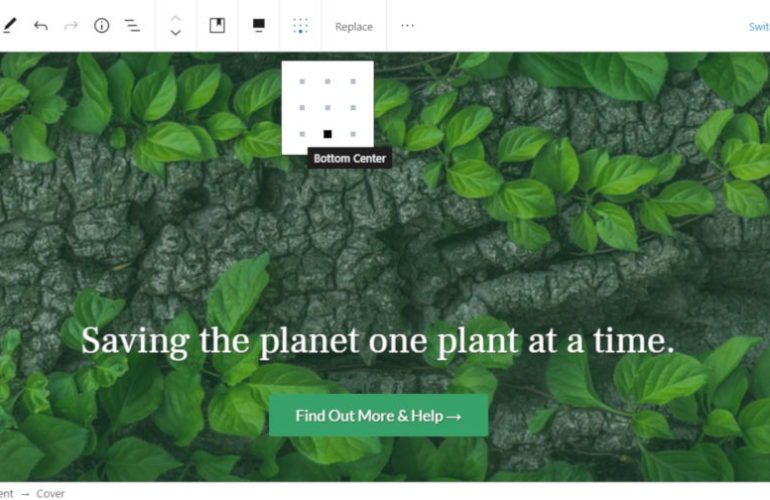Click the Replace media button
The width and height of the screenshot is (770, 500).
tap(353, 27)
